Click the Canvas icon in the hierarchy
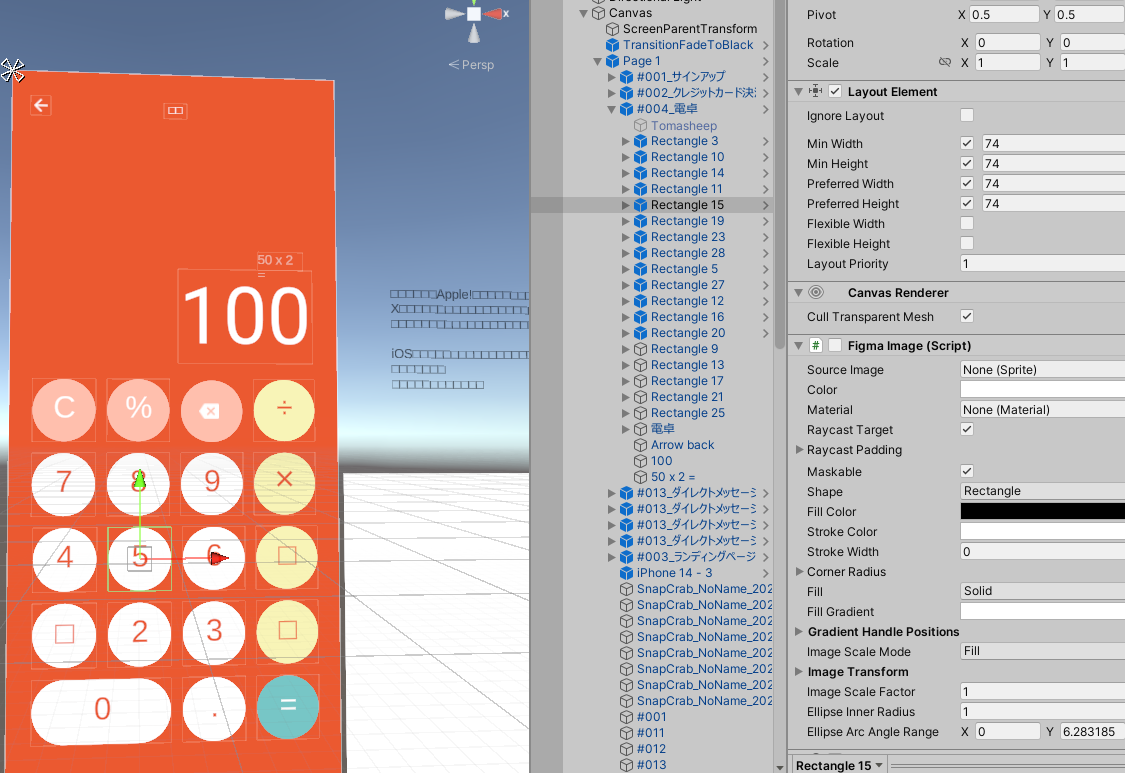The width and height of the screenshot is (1125, 773). coord(597,12)
